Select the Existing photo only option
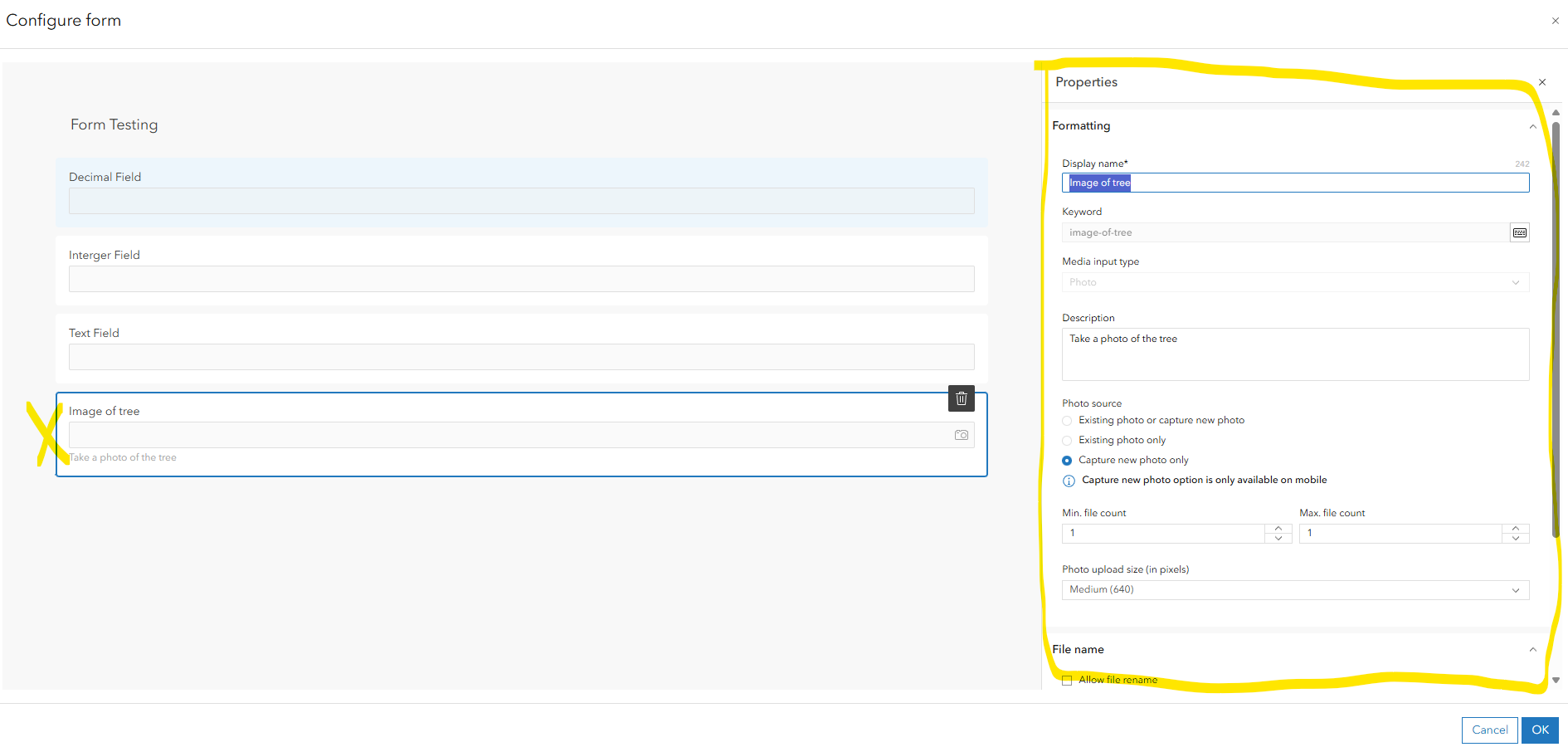 tap(1067, 440)
